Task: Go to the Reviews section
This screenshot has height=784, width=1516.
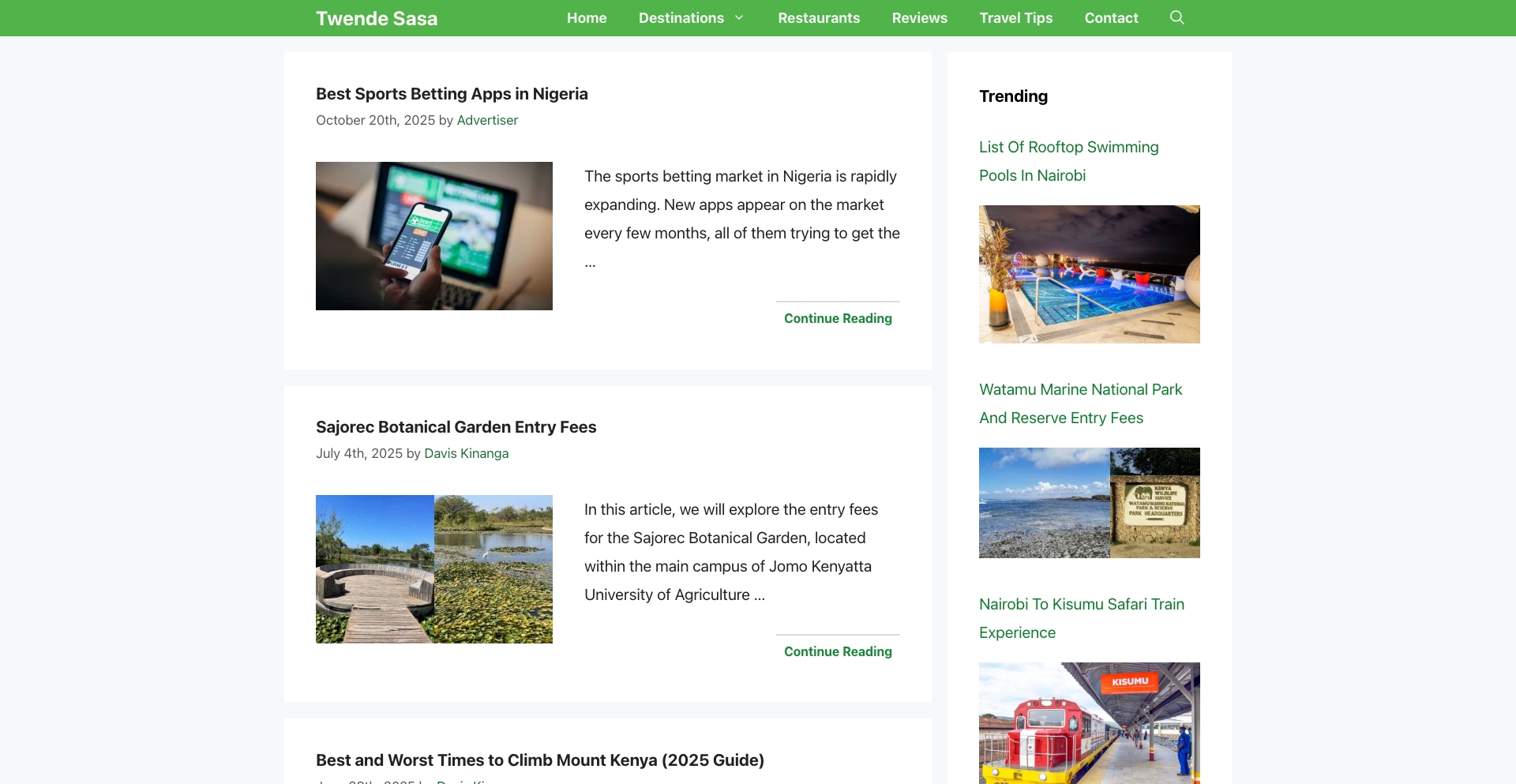Action: 919,17
